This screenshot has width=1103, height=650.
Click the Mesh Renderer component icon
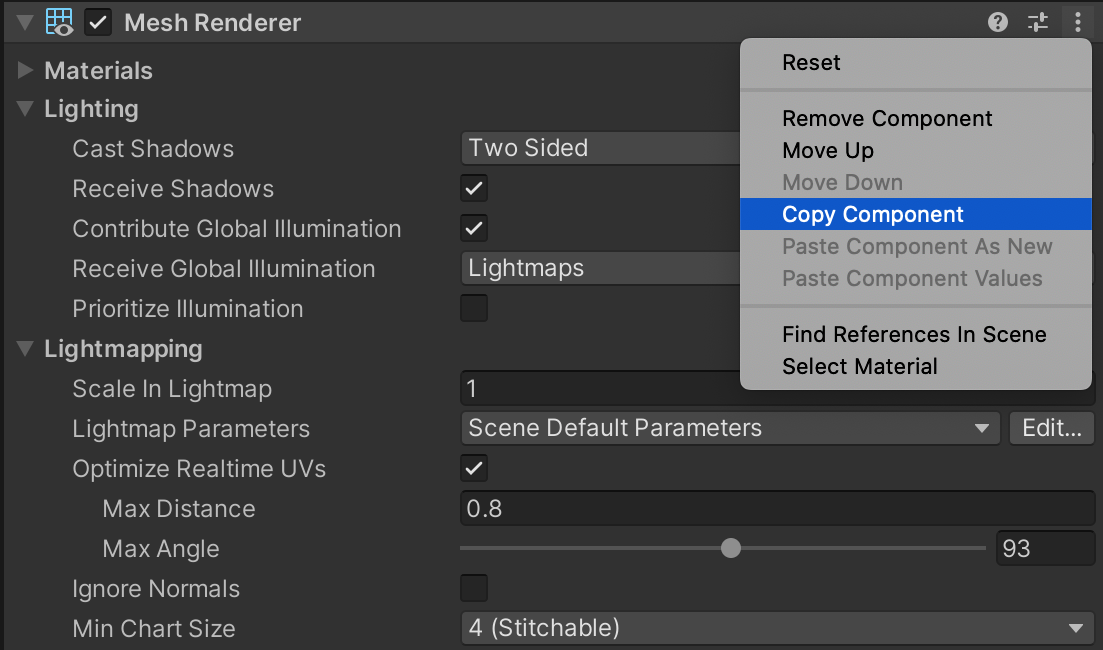(x=60, y=22)
